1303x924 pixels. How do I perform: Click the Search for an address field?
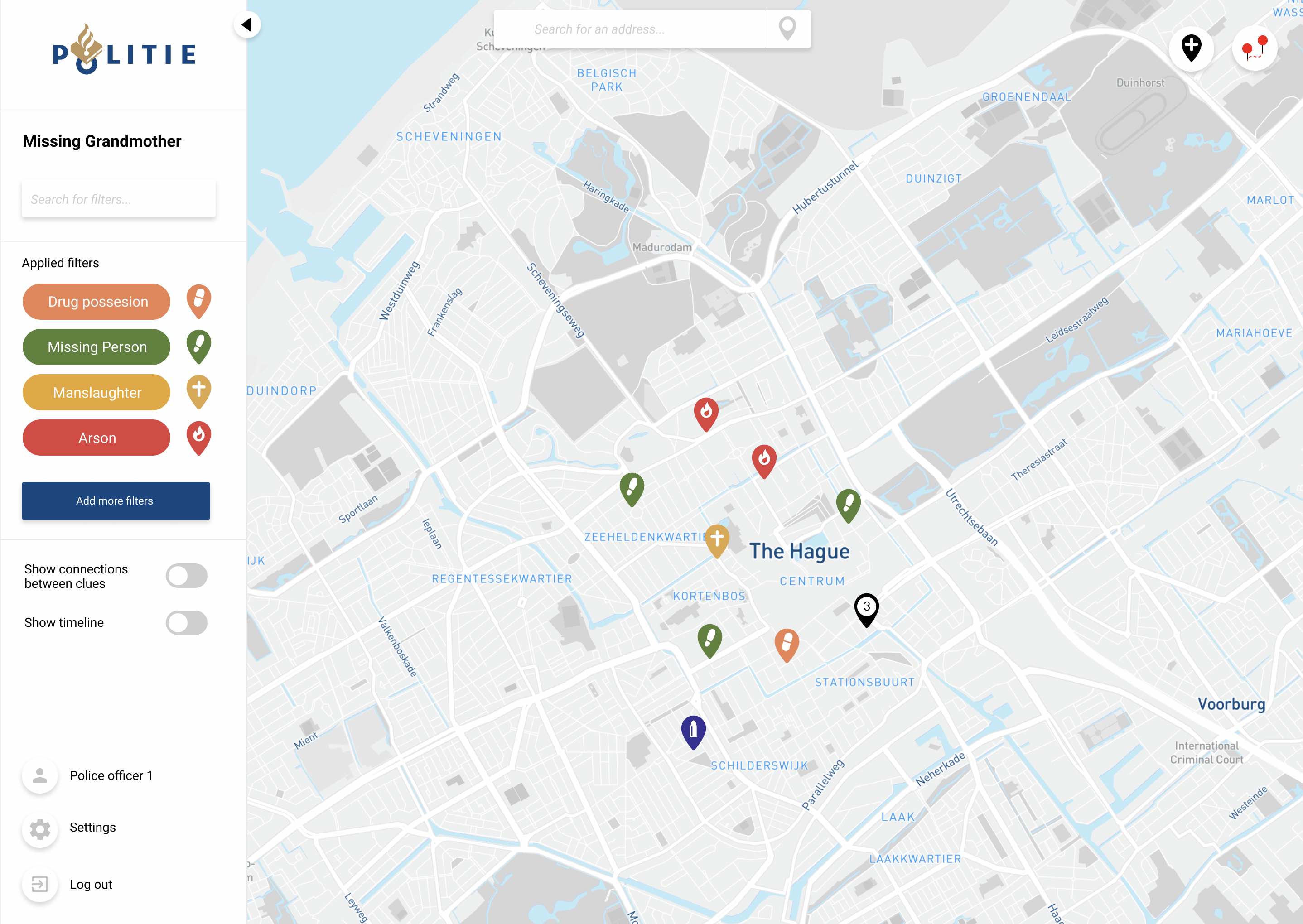click(629, 29)
